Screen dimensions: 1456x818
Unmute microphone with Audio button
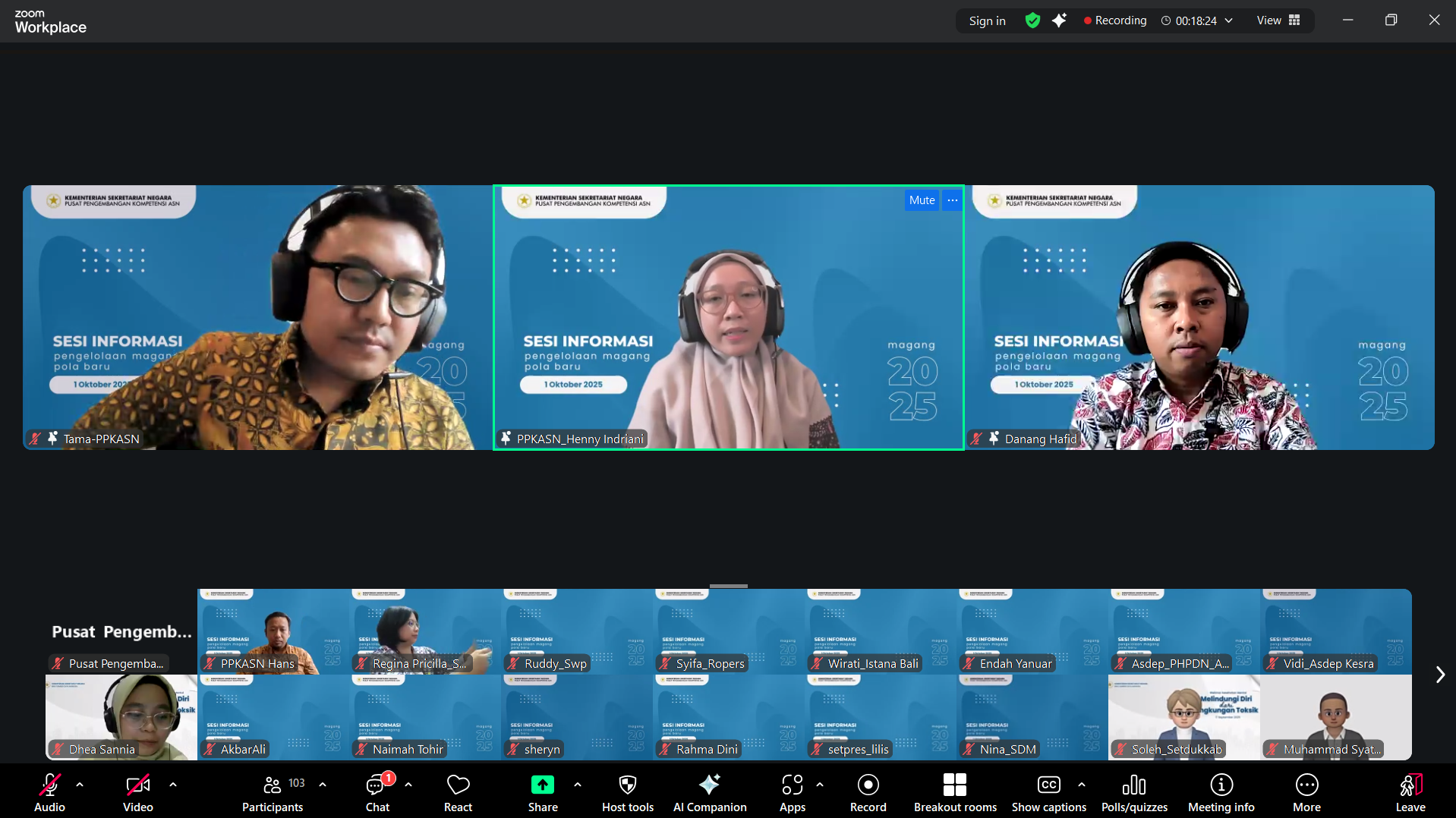point(50,792)
